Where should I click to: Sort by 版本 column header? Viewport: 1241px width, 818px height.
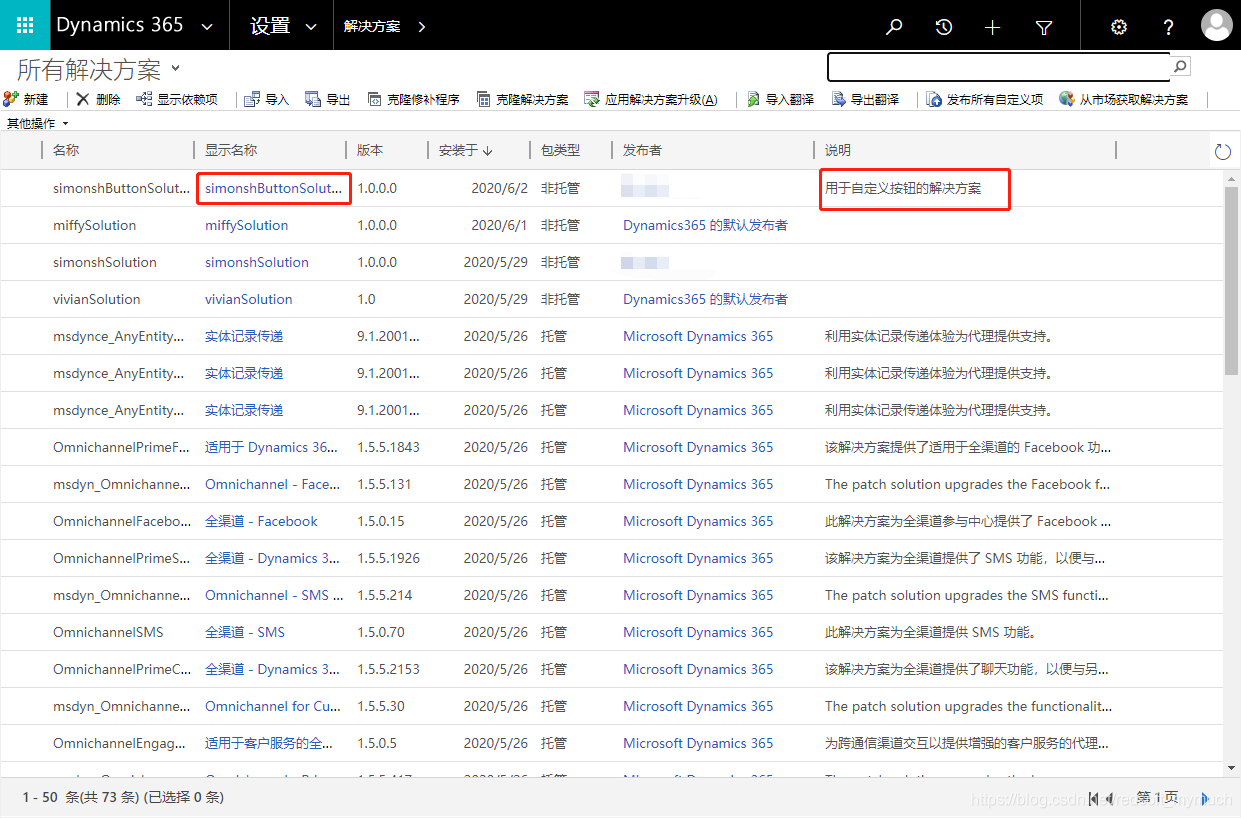pos(370,150)
